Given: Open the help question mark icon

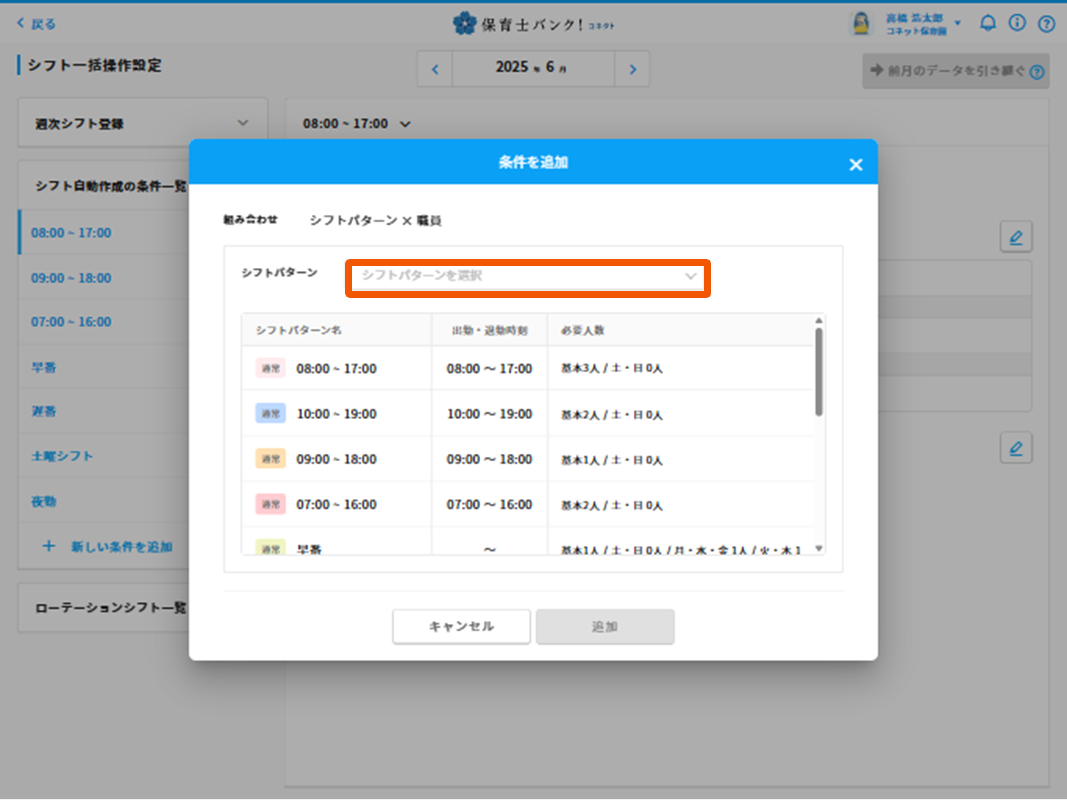Looking at the screenshot, I should [1046, 23].
